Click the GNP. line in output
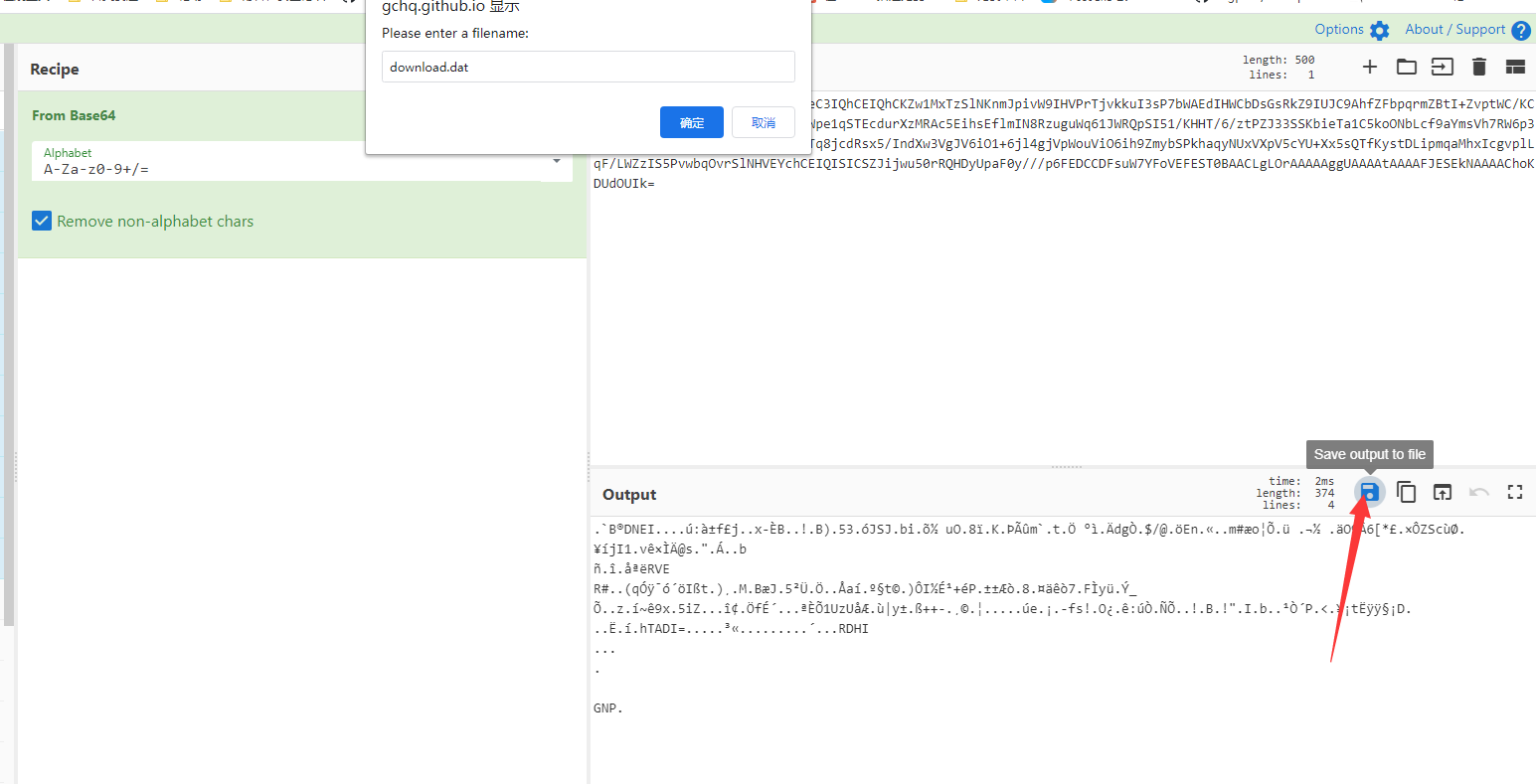1536x784 pixels. (x=608, y=708)
